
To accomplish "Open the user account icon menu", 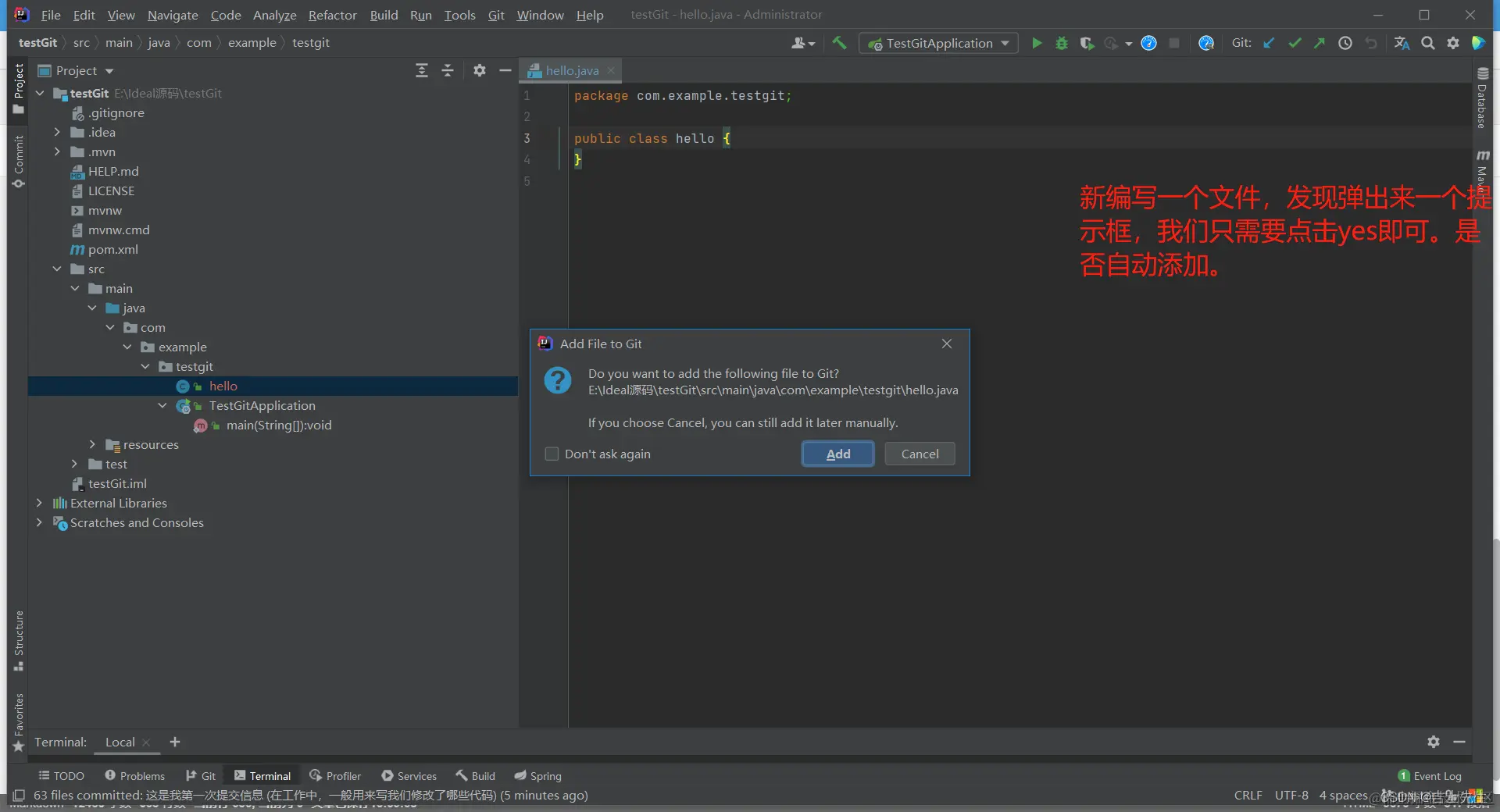I will point(802,44).
